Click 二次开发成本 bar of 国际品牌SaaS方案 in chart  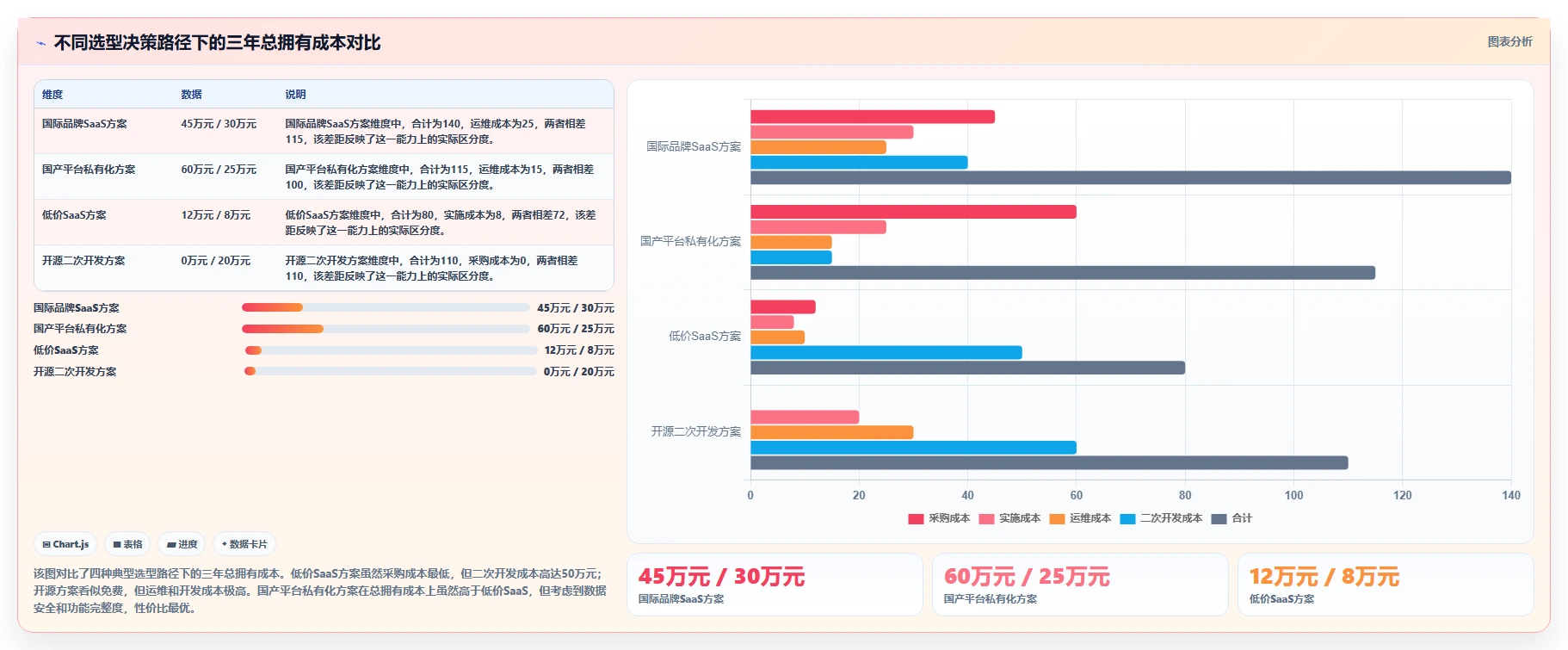859,163
